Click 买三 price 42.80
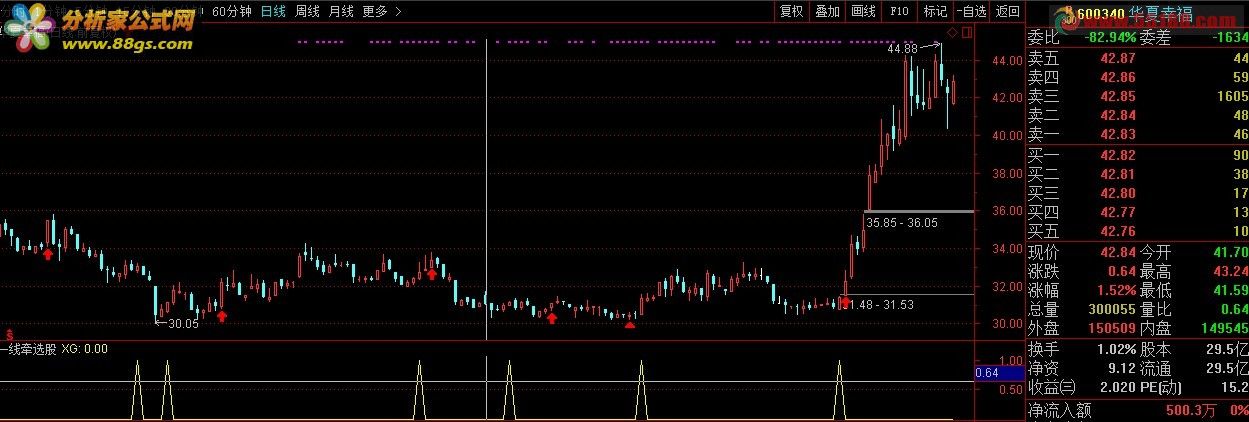The width and height of the screenshot is (1249, 422). pyautogui.click(x=1117, y=193)
